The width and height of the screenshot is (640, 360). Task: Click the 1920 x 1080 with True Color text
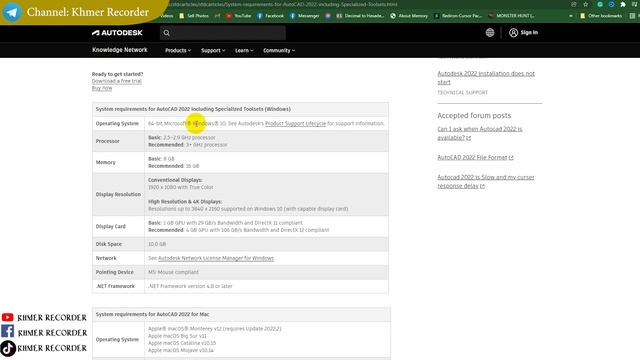click(x=180, y=187)
